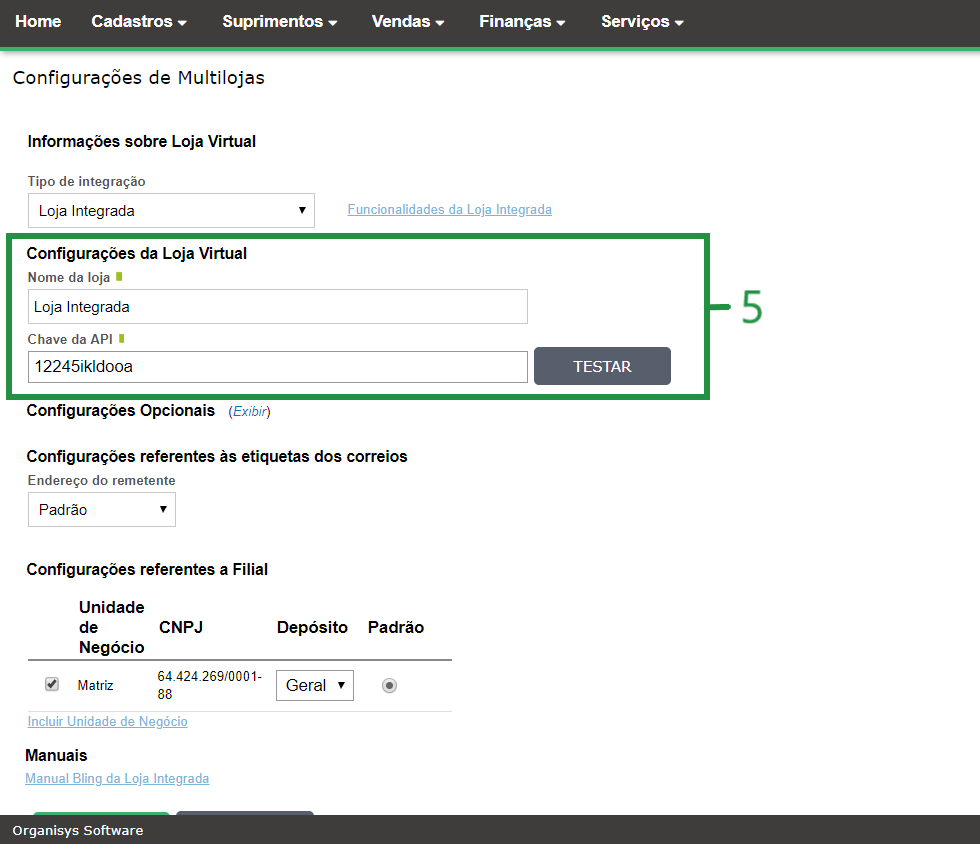
Task: Expand the Vendas menu
Action: pyautogui.click(x=407, y=21)
